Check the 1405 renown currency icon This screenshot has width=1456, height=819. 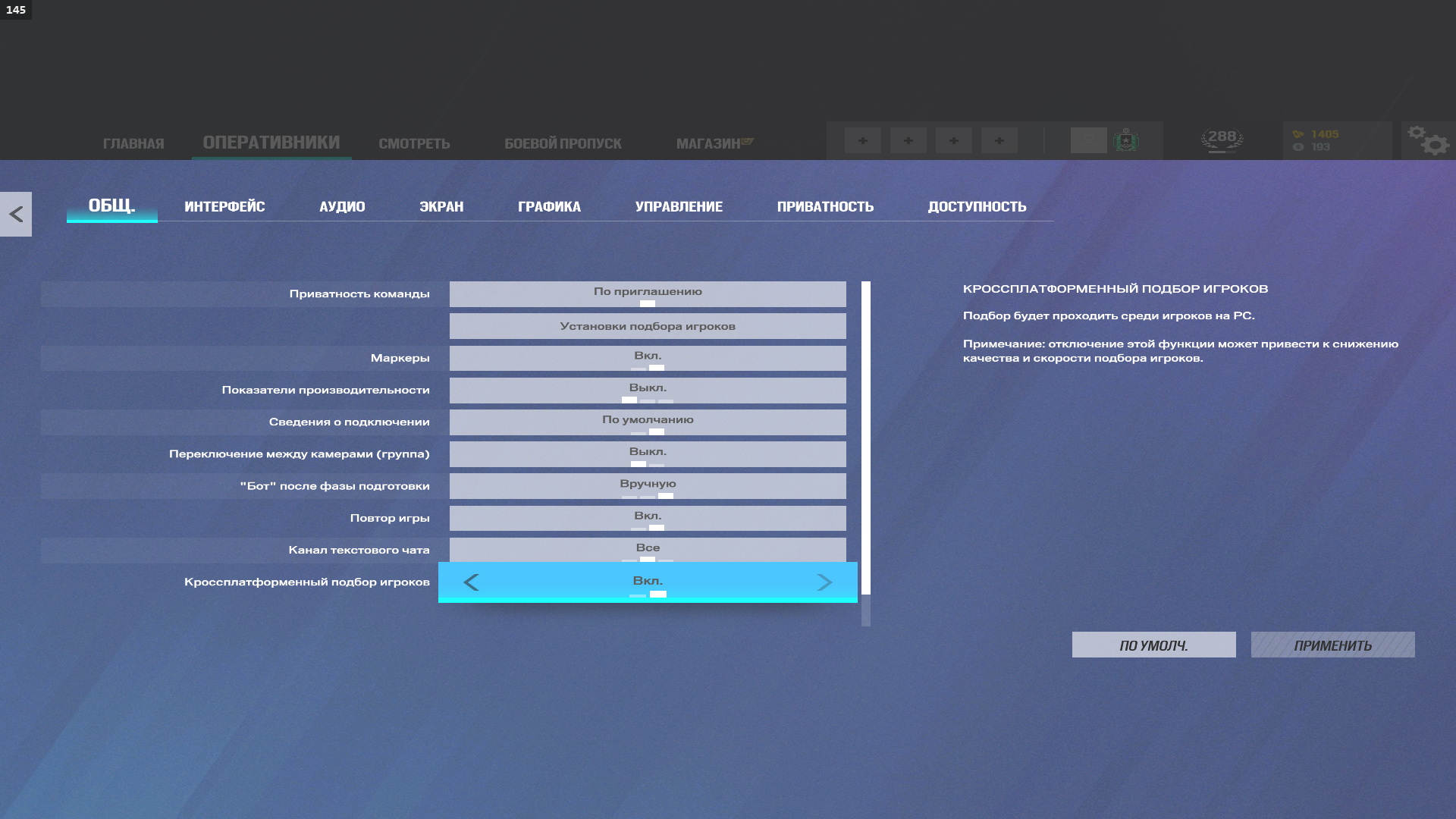[x=1298, y=134]
